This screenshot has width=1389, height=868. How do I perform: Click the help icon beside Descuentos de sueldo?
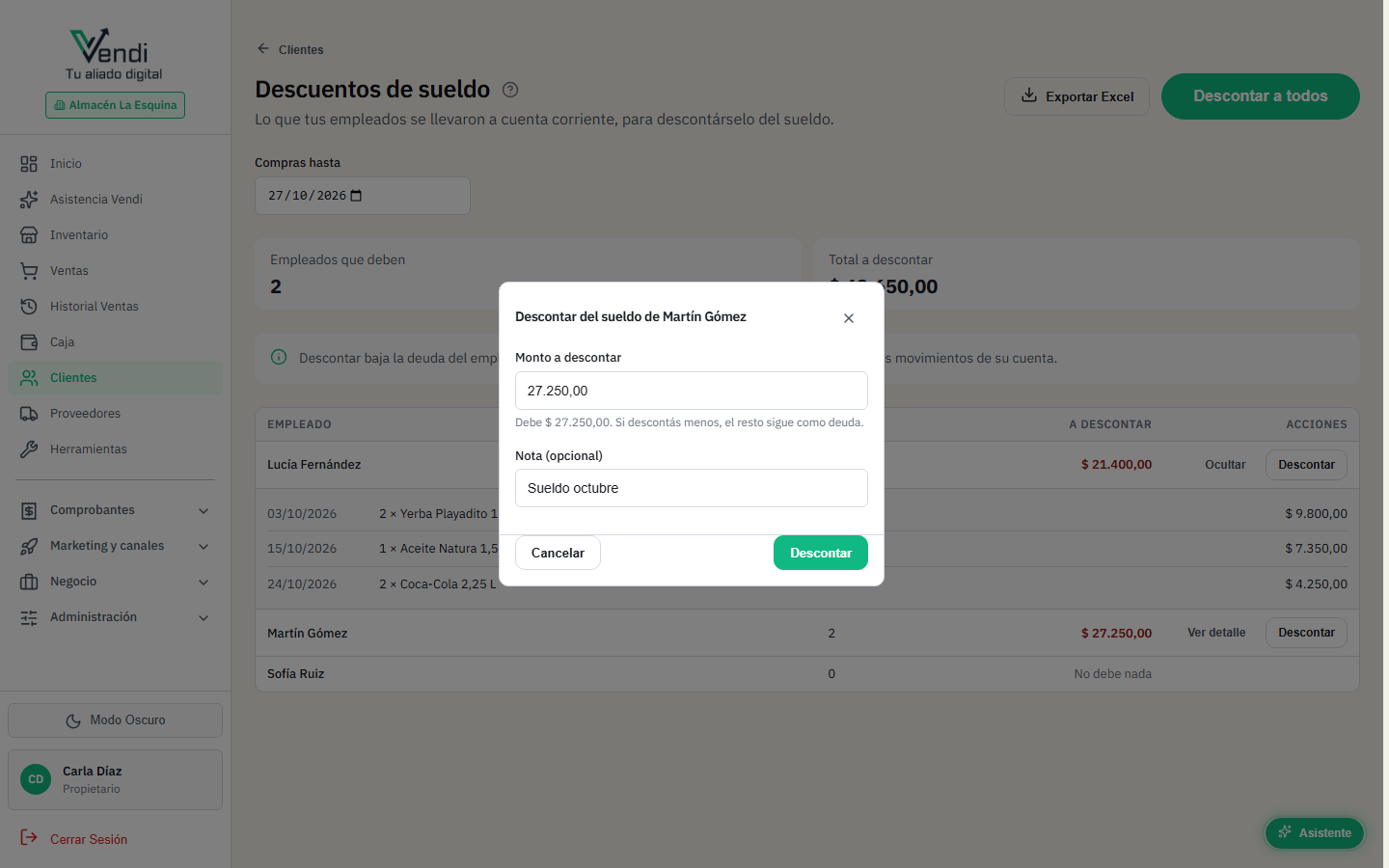510,90
